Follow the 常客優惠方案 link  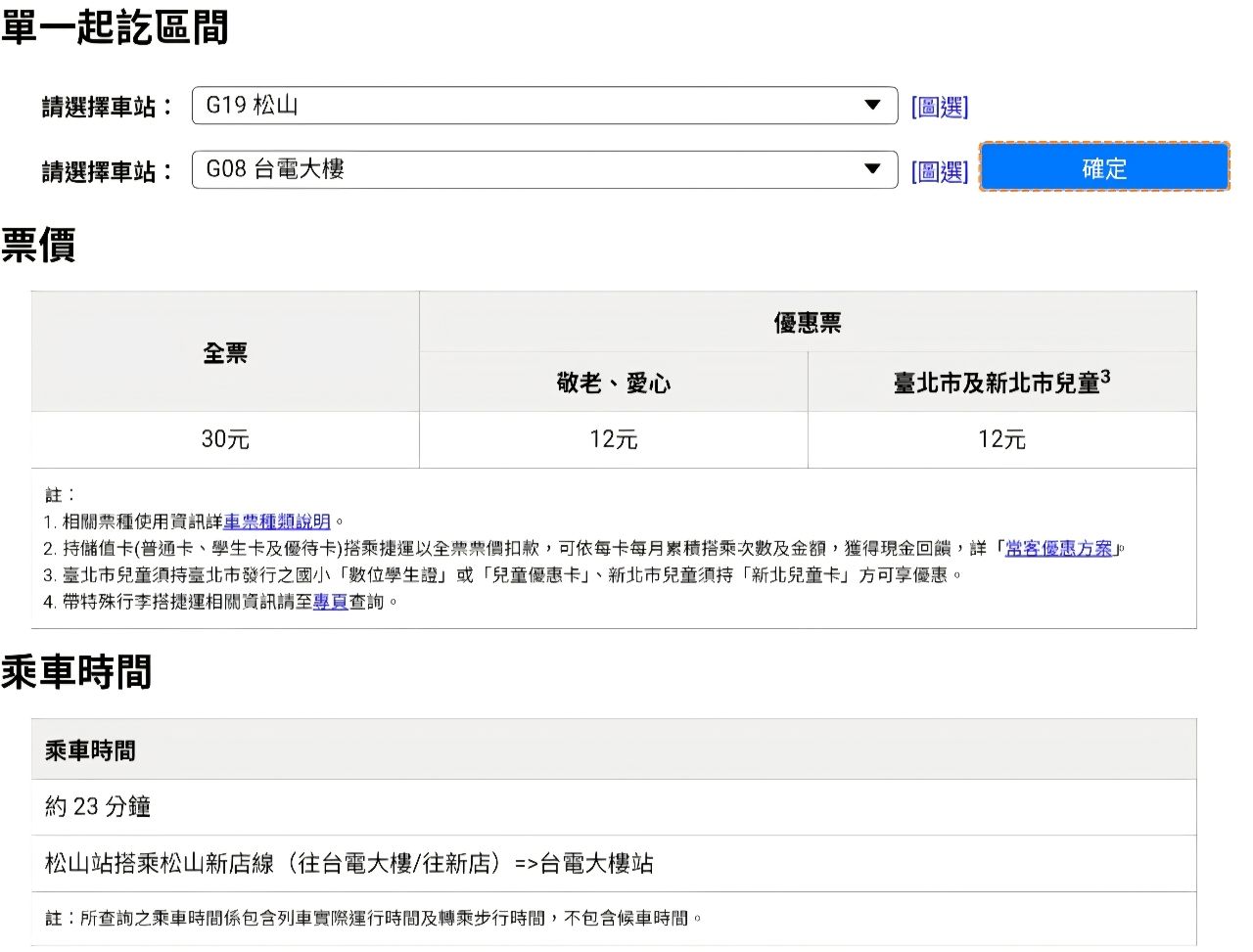click(1059, 548)
